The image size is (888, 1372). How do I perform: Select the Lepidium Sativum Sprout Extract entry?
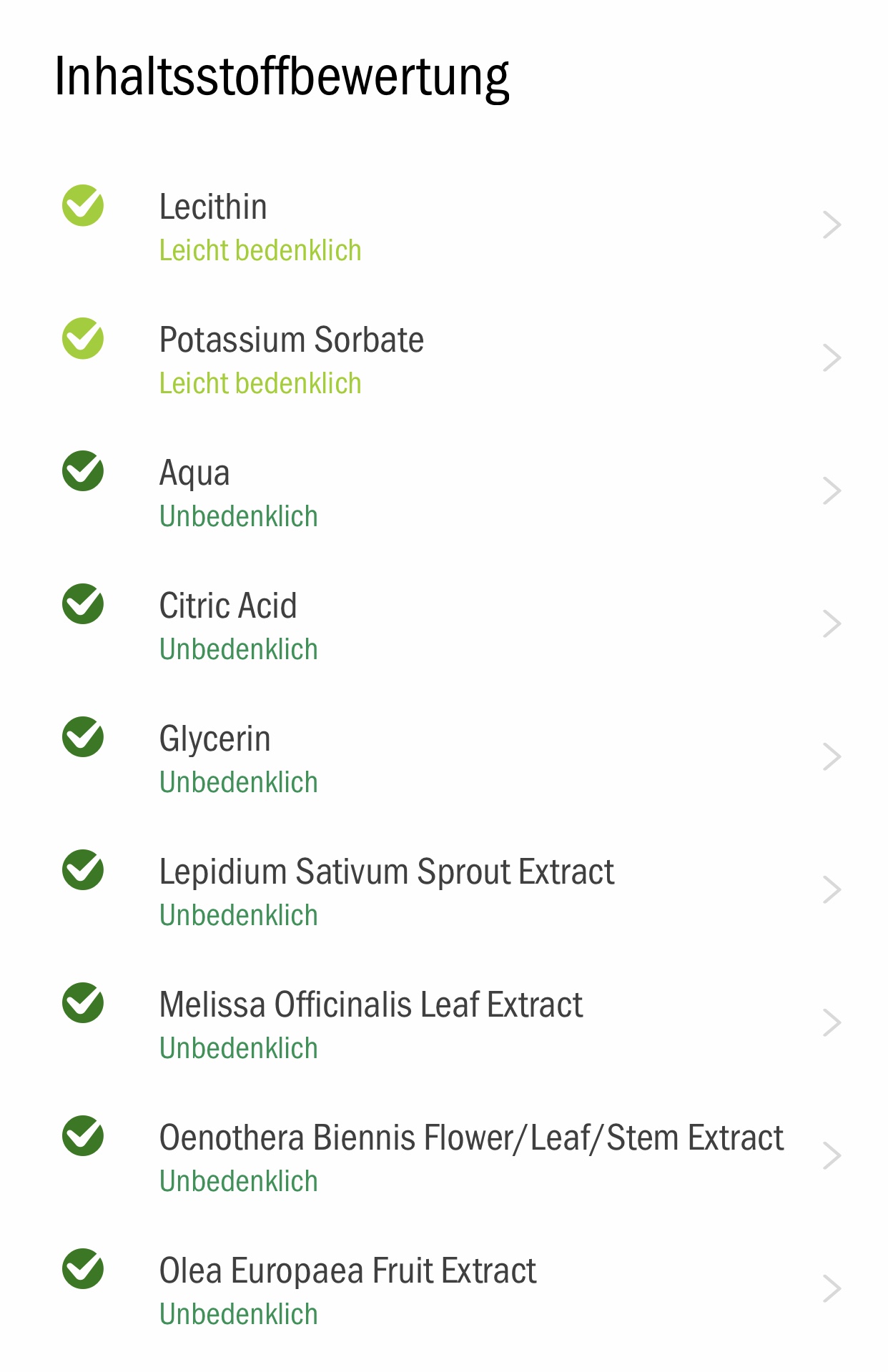pos(444,890)
